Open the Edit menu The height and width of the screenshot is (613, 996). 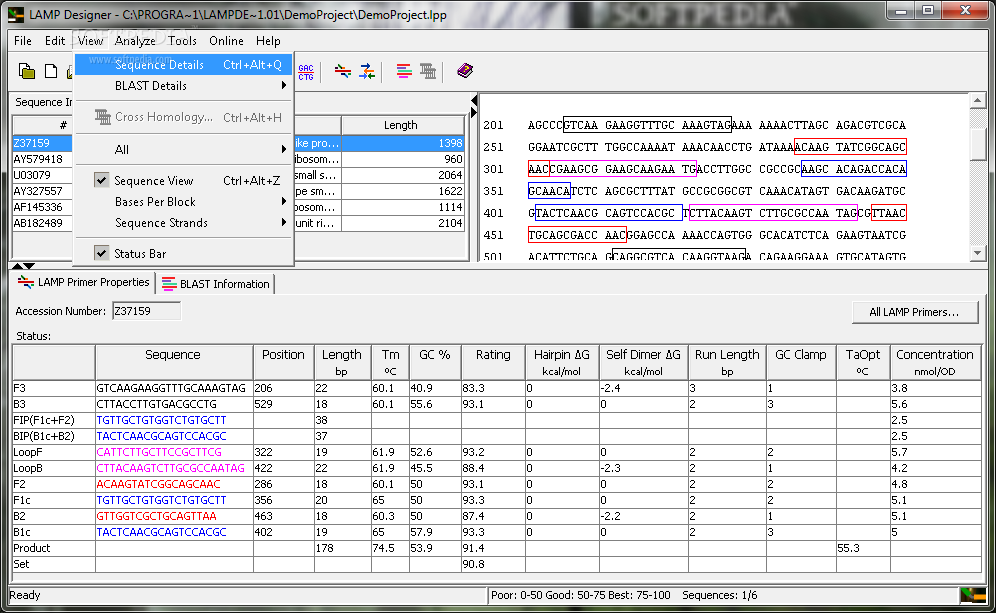click(x=55, y=41)
